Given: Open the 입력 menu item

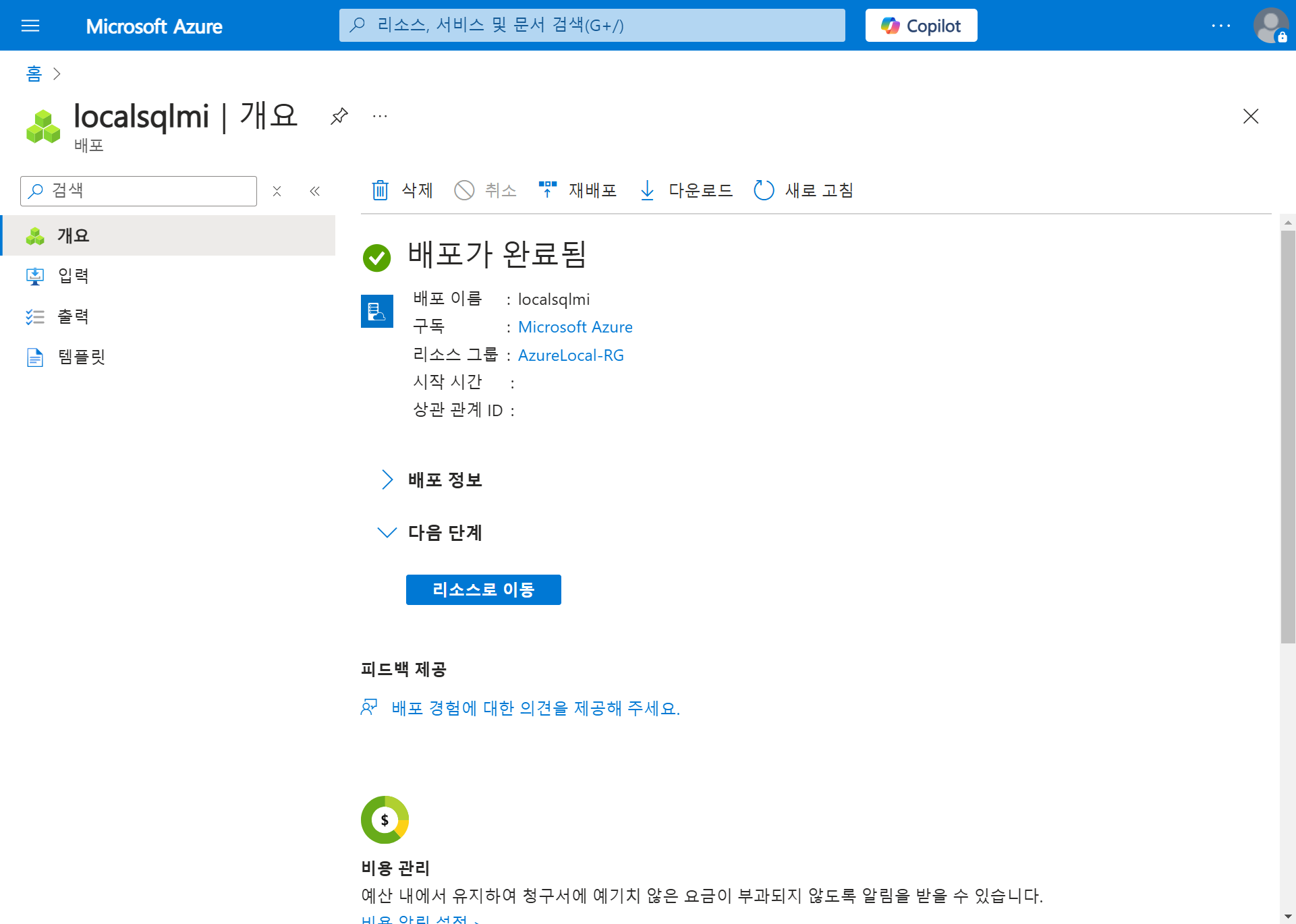Looking at the screenshot, I should click(x=73, y=276).
